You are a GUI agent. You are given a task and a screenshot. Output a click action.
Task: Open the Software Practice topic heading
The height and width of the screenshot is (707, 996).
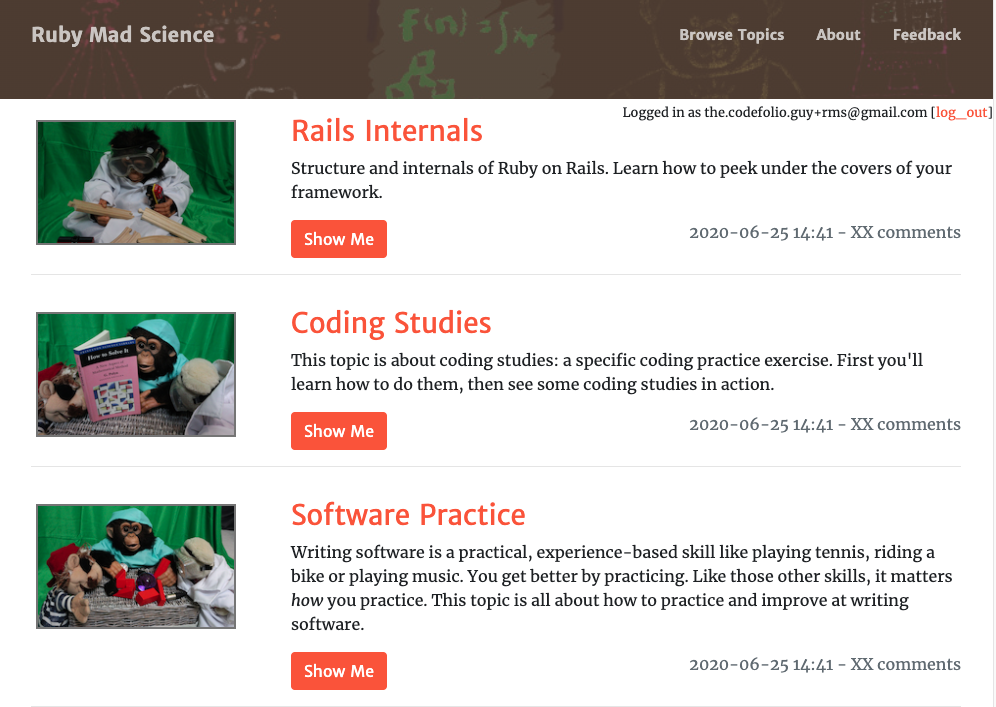[x=408, y=515]
